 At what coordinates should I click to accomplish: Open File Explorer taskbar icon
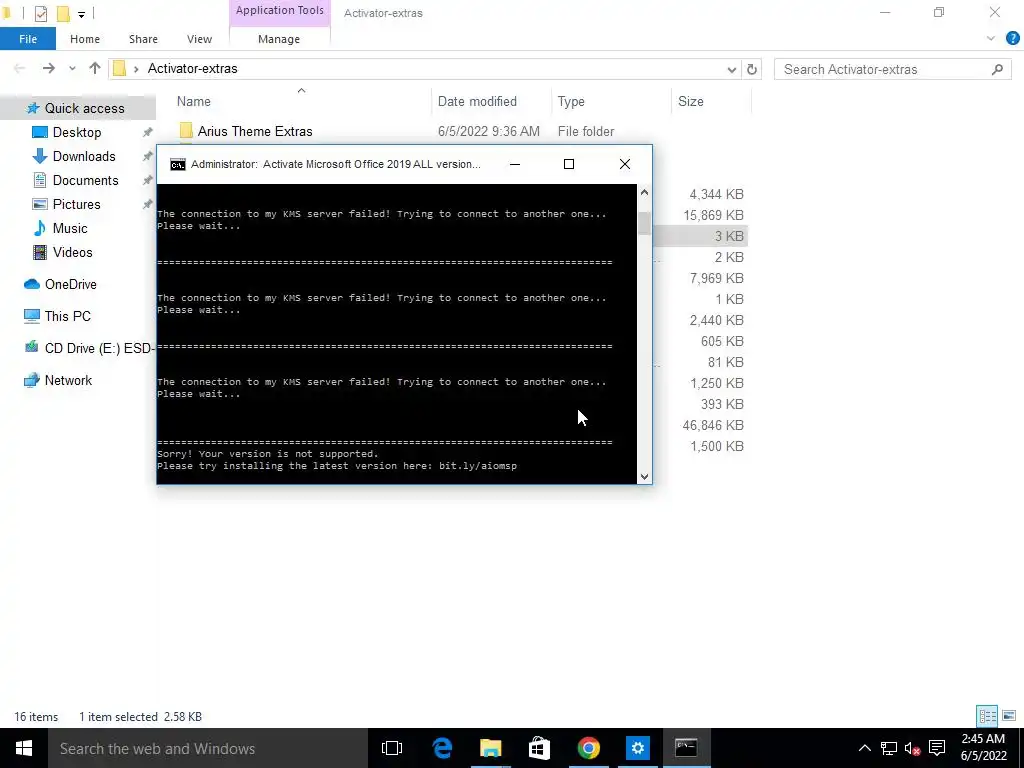point(490,748)
